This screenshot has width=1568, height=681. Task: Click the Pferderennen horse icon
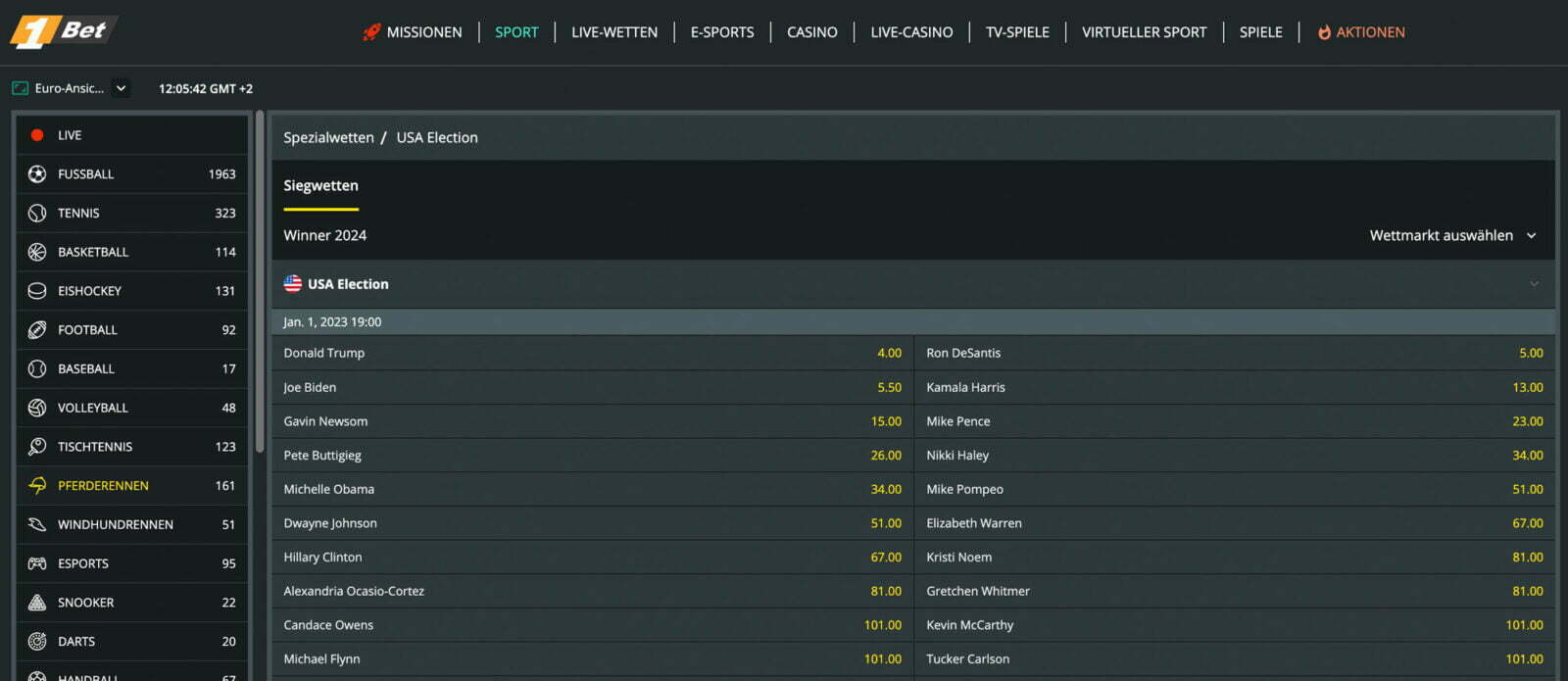tap(37, 485)
